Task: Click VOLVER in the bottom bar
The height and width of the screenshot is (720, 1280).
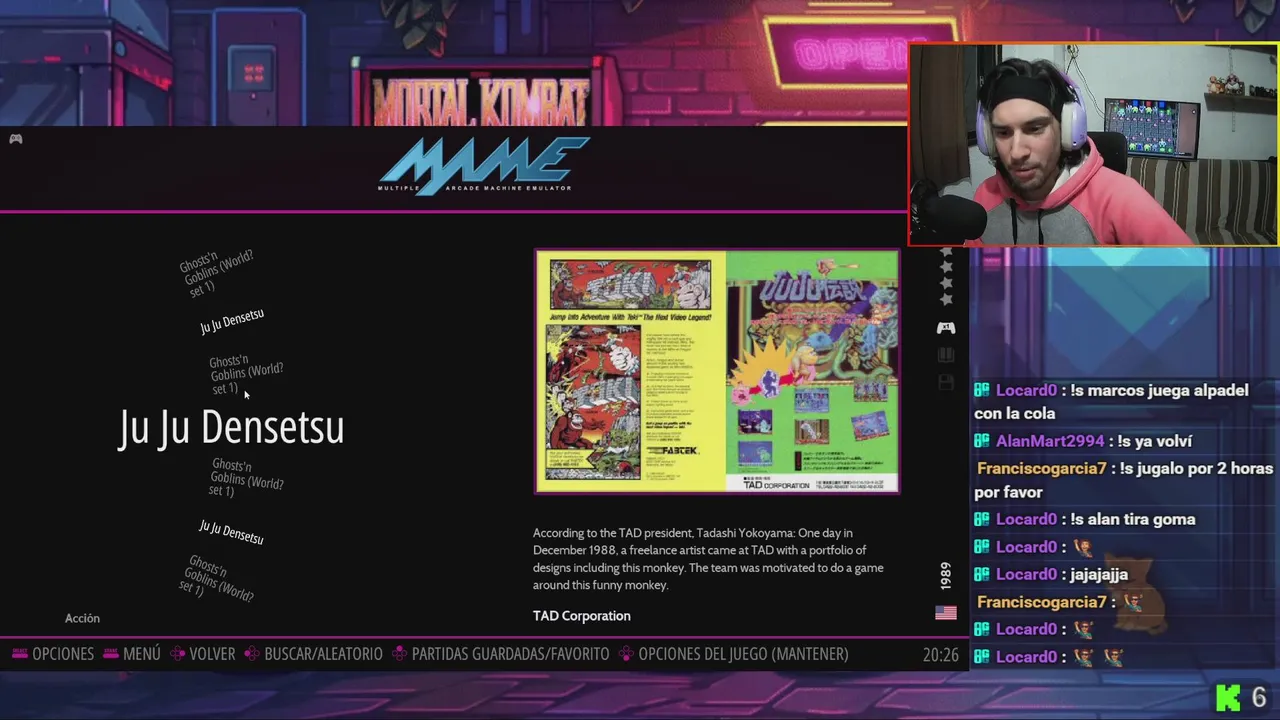Action: click(212, 654)
